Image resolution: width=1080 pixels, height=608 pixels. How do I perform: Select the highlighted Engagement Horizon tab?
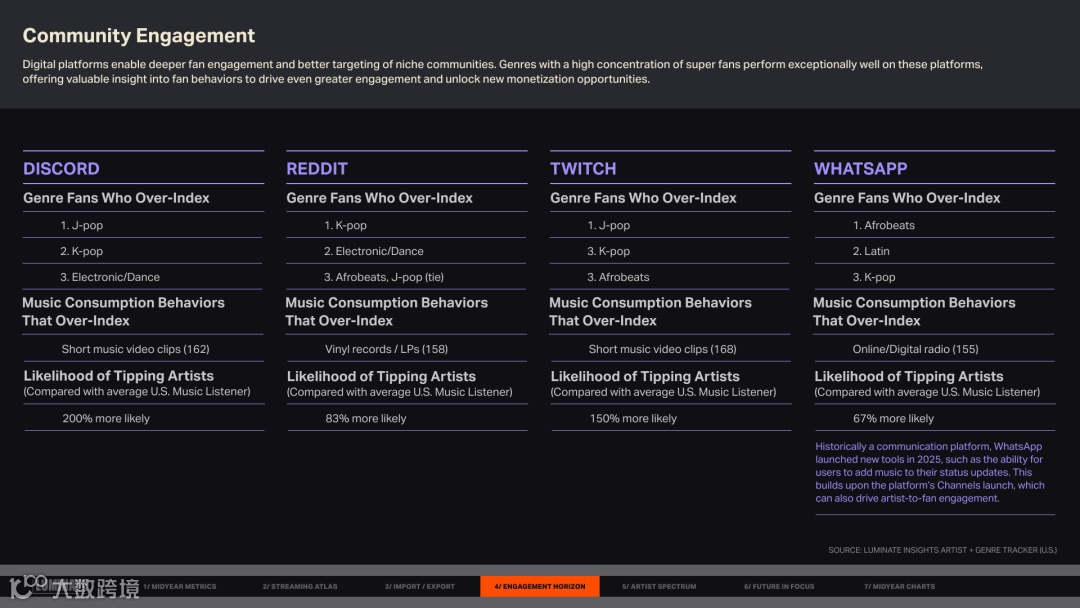(540, 587)
